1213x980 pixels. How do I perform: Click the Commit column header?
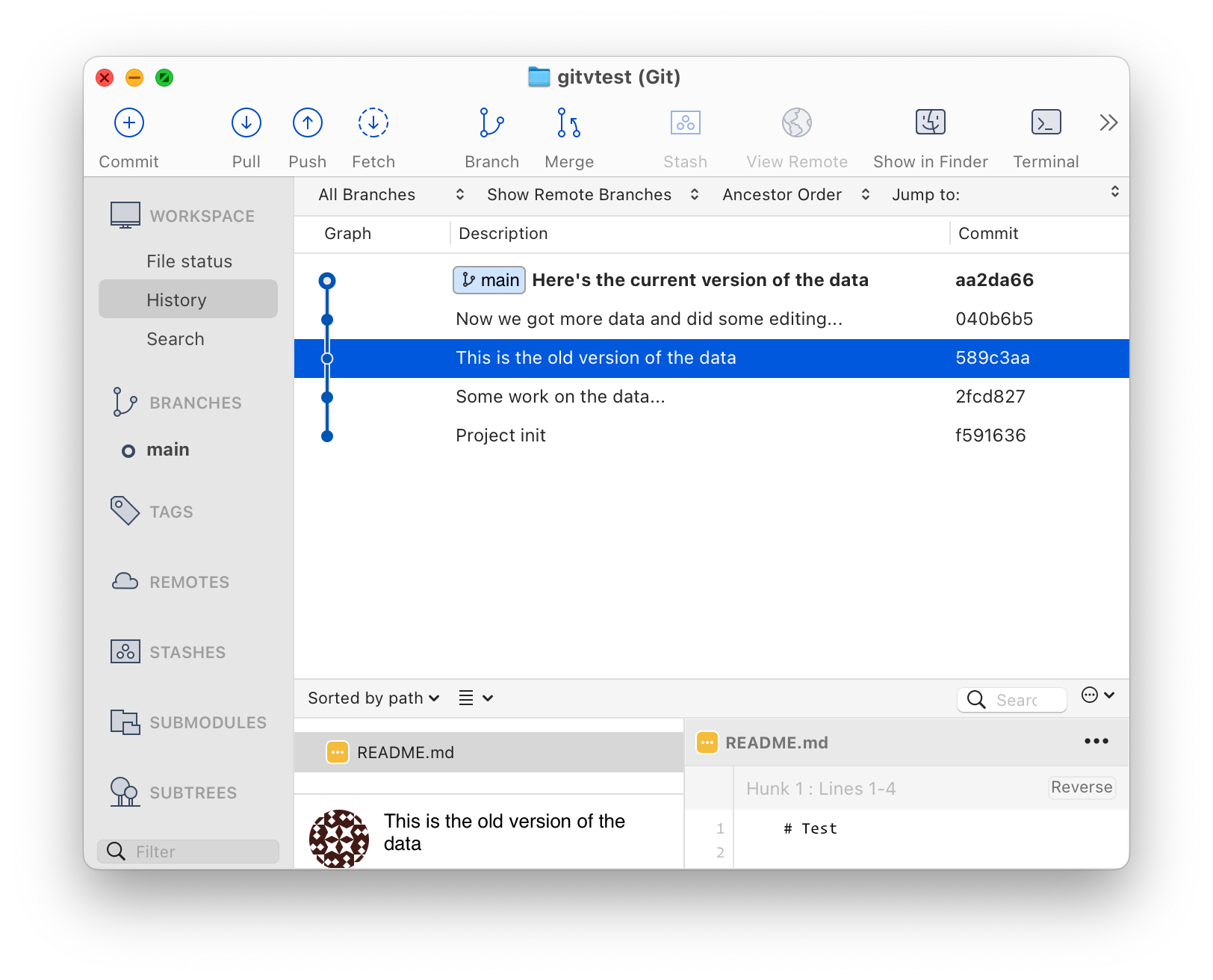click(x=987, y=234)
